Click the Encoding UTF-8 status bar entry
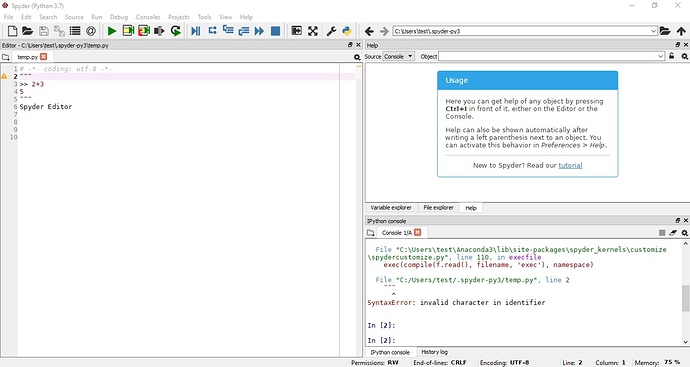Image resolution: width=690 pixels, height=367 pixels. pos(504,363)
